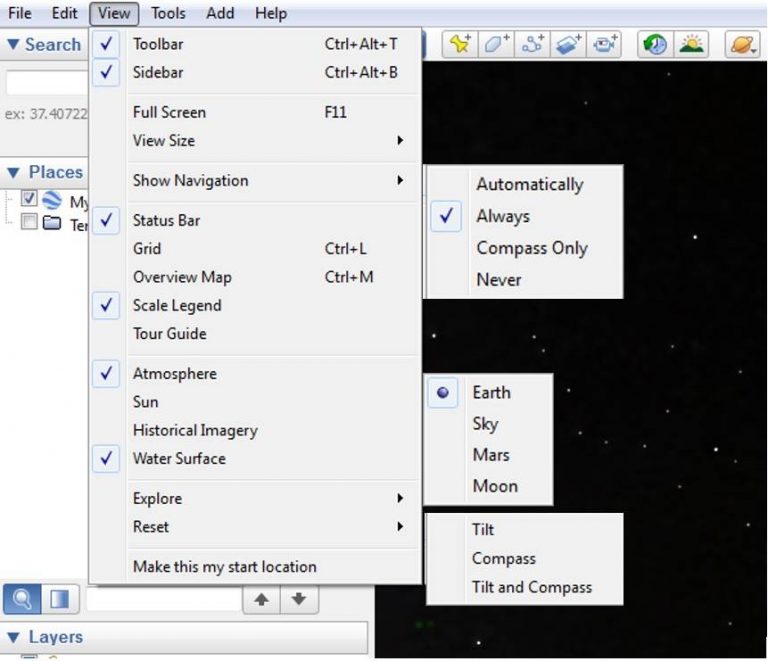This screenshot has width=768, height=661.
Task: Open the Edit menu
Action: click(x=65, y=13)
